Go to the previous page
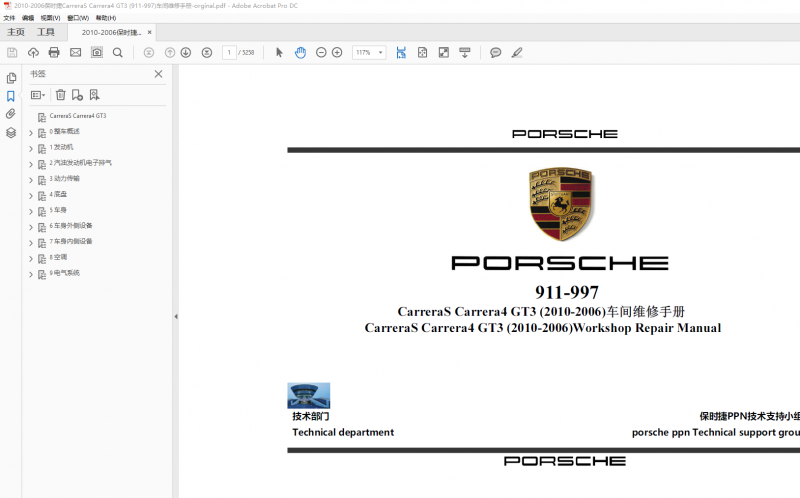The width and height of the screenshot is (800, 498). 170,53
